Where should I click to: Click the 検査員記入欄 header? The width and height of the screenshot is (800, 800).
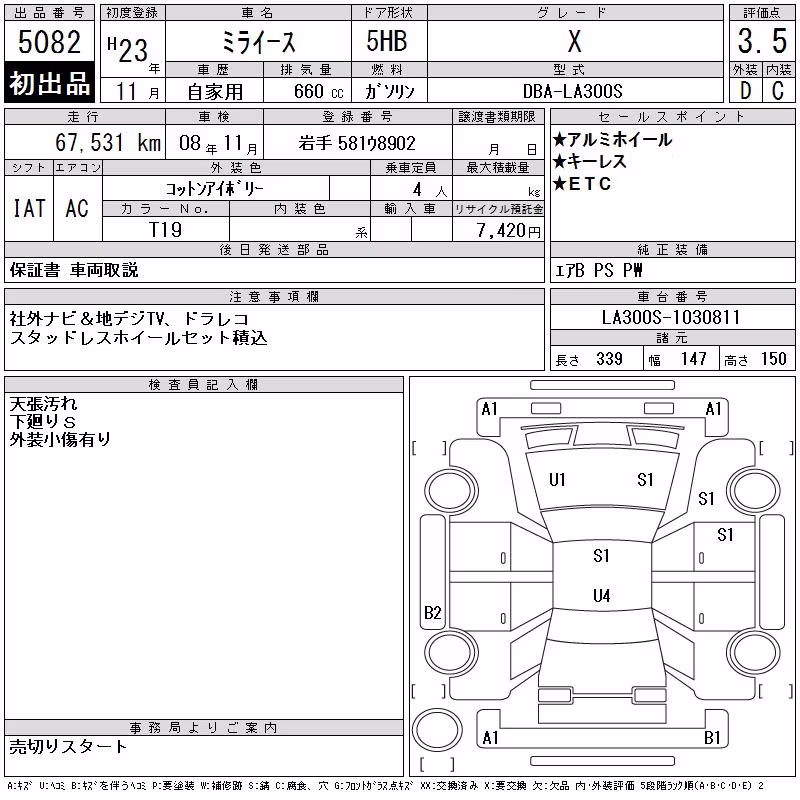click(204, 385)
